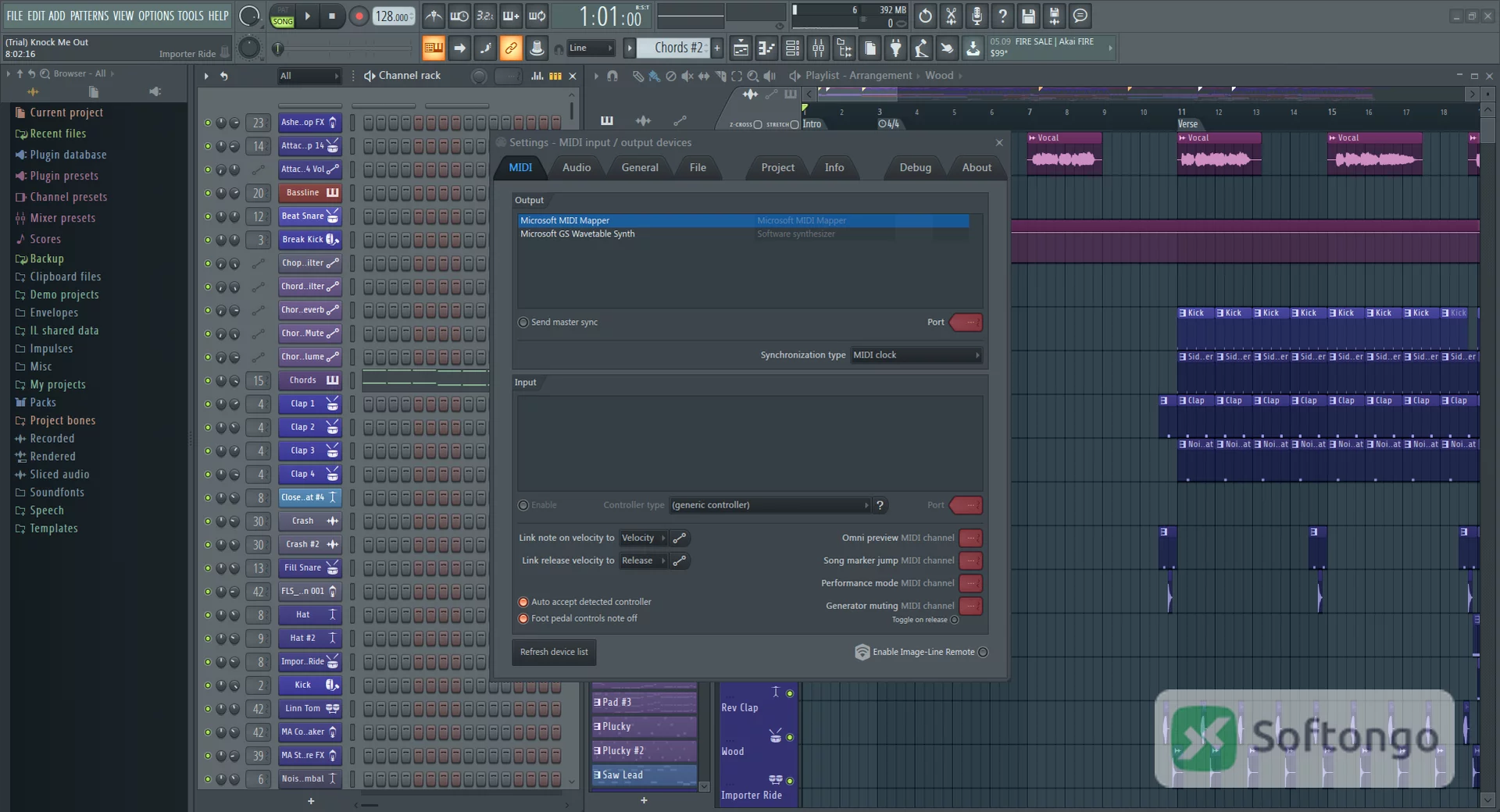Screen dimensions: 1500x812
Task: Click the output Port number button
Action: [967, 322]
